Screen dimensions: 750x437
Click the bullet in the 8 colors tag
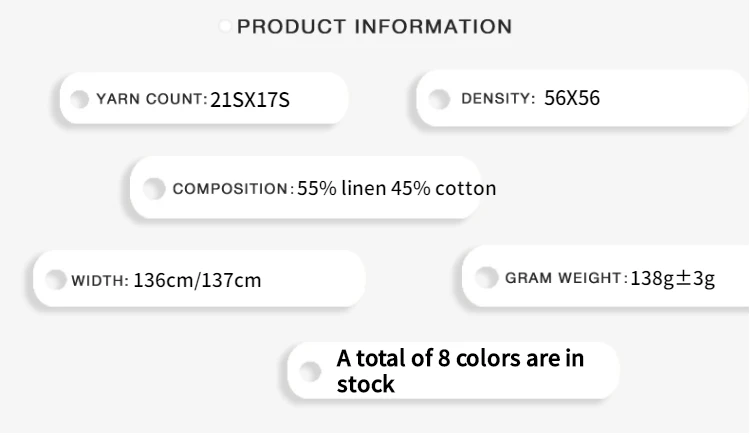click(311, 371)
